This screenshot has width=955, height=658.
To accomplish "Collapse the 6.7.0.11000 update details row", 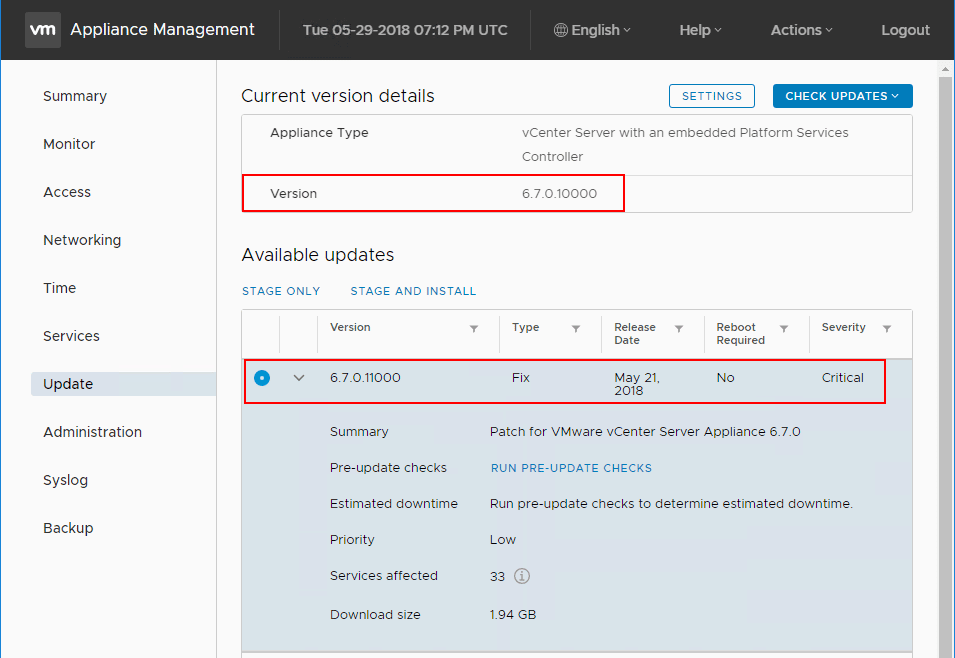I will [298, 378].
